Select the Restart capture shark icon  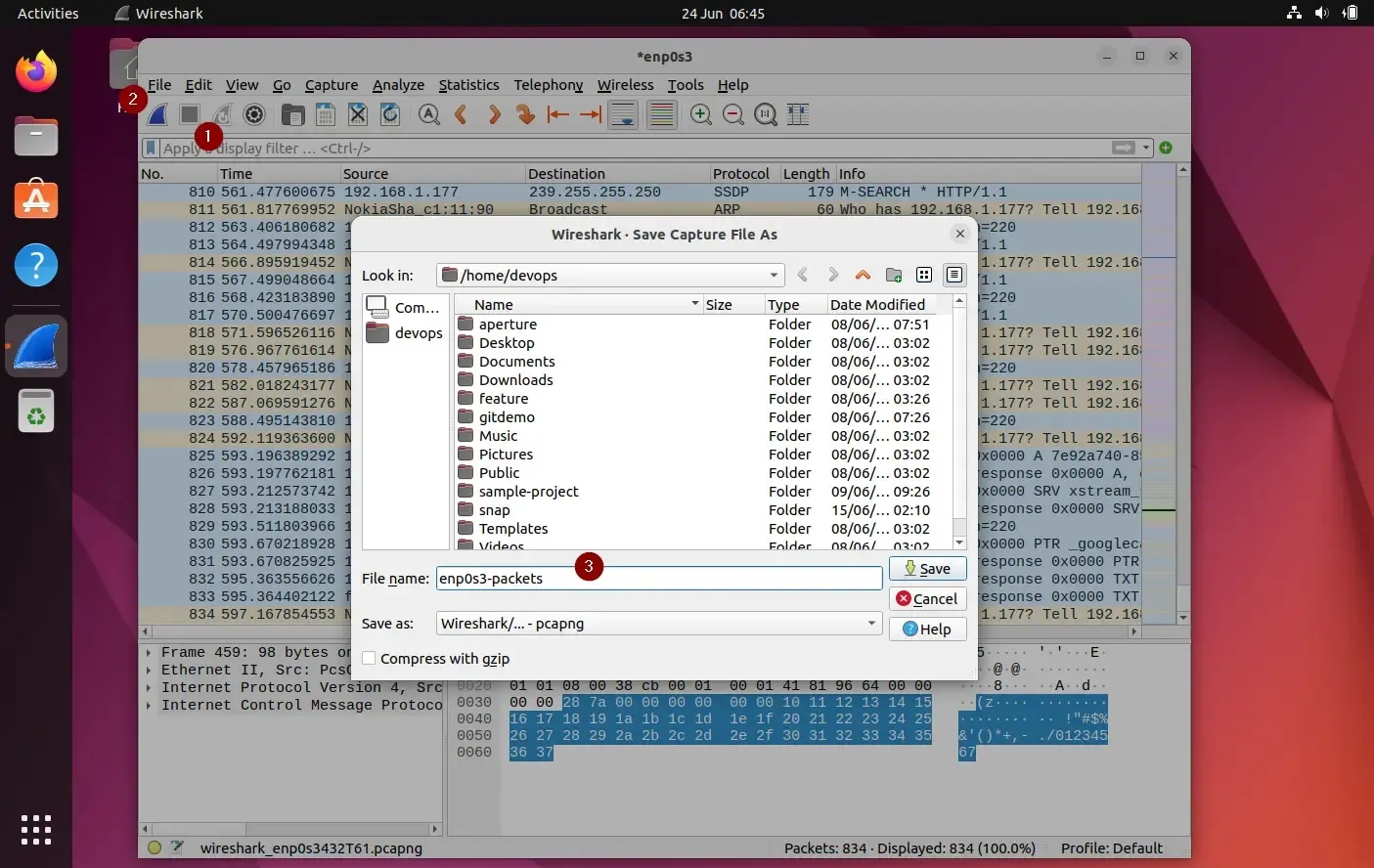221,114
